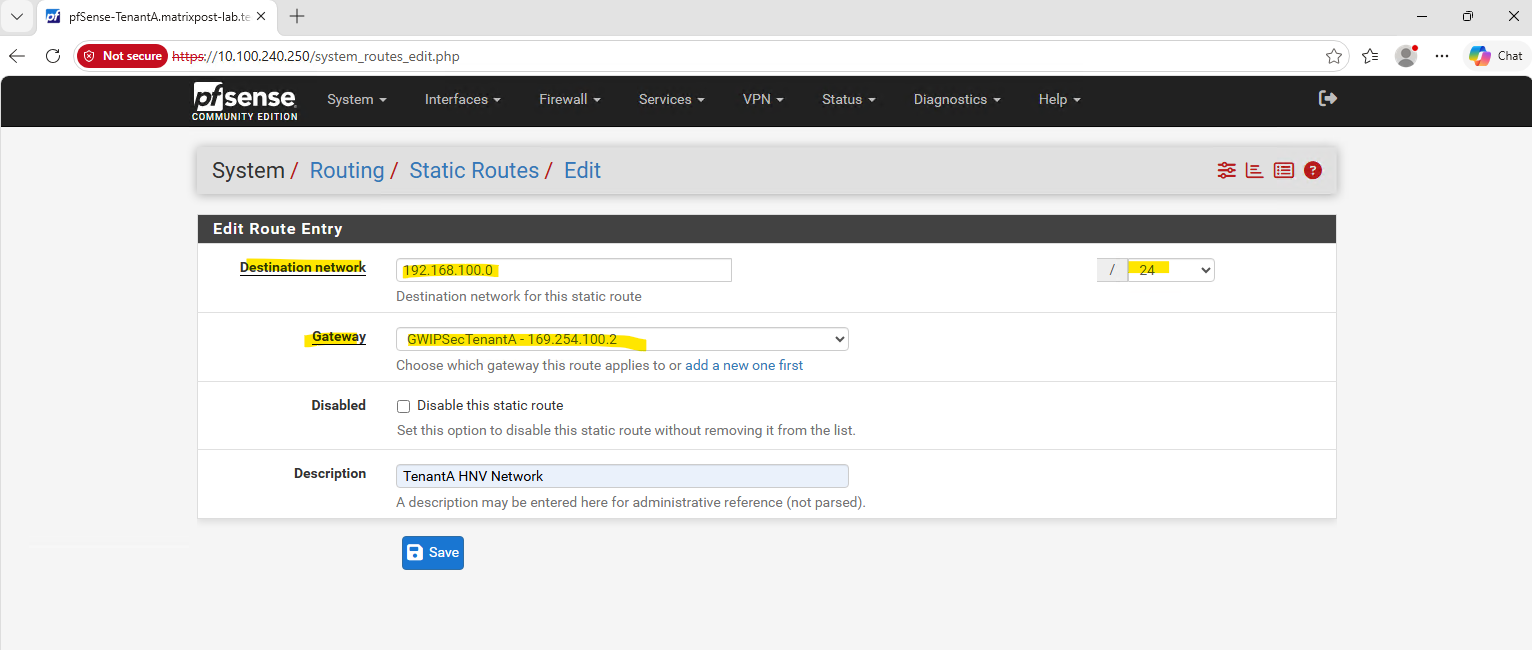Follow the add a new one first link
This screenshot has width=1532, height=650.
pyautogui.click(x=744, y=365)
